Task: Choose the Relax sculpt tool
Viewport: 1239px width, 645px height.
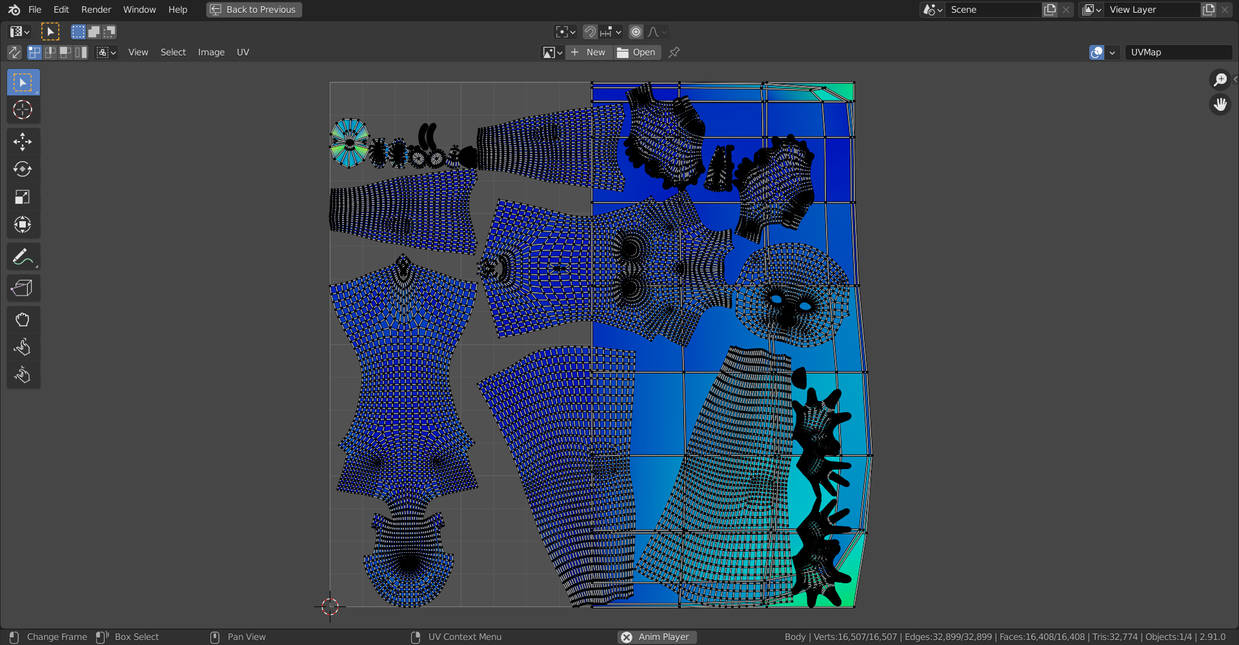Action: 23,347
